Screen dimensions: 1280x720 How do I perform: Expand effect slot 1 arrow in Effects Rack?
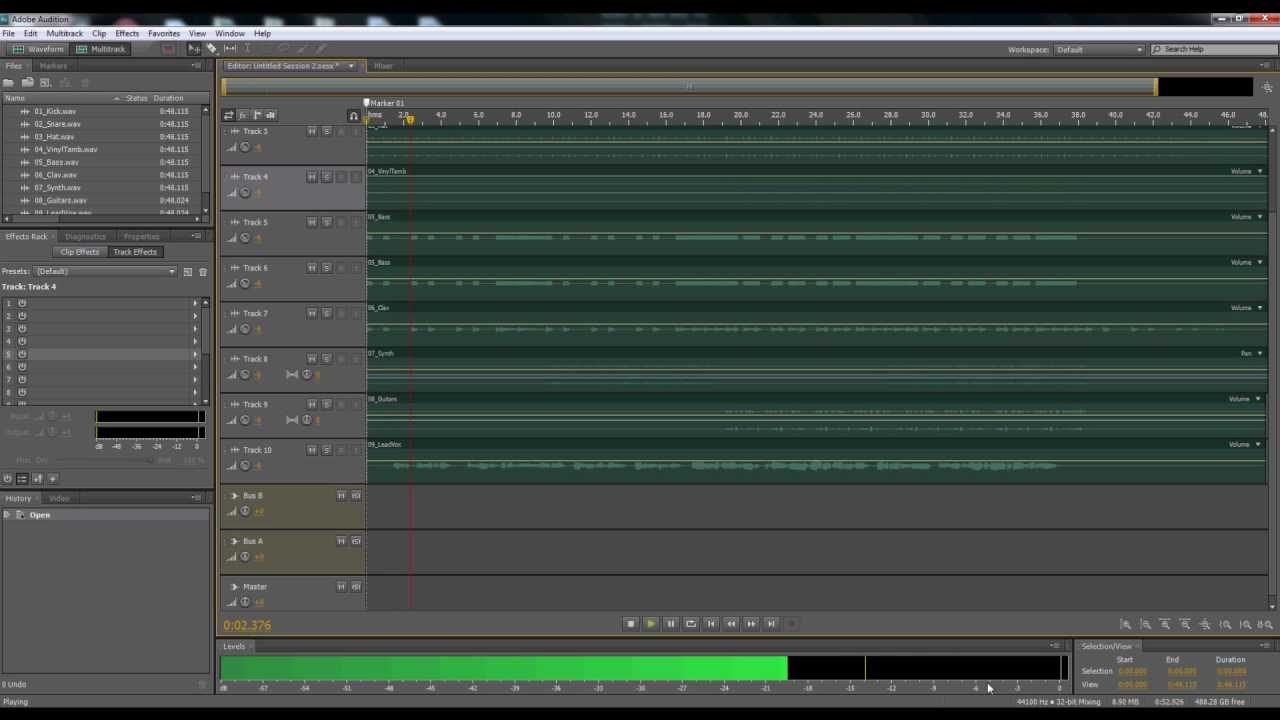coord(195,303)
